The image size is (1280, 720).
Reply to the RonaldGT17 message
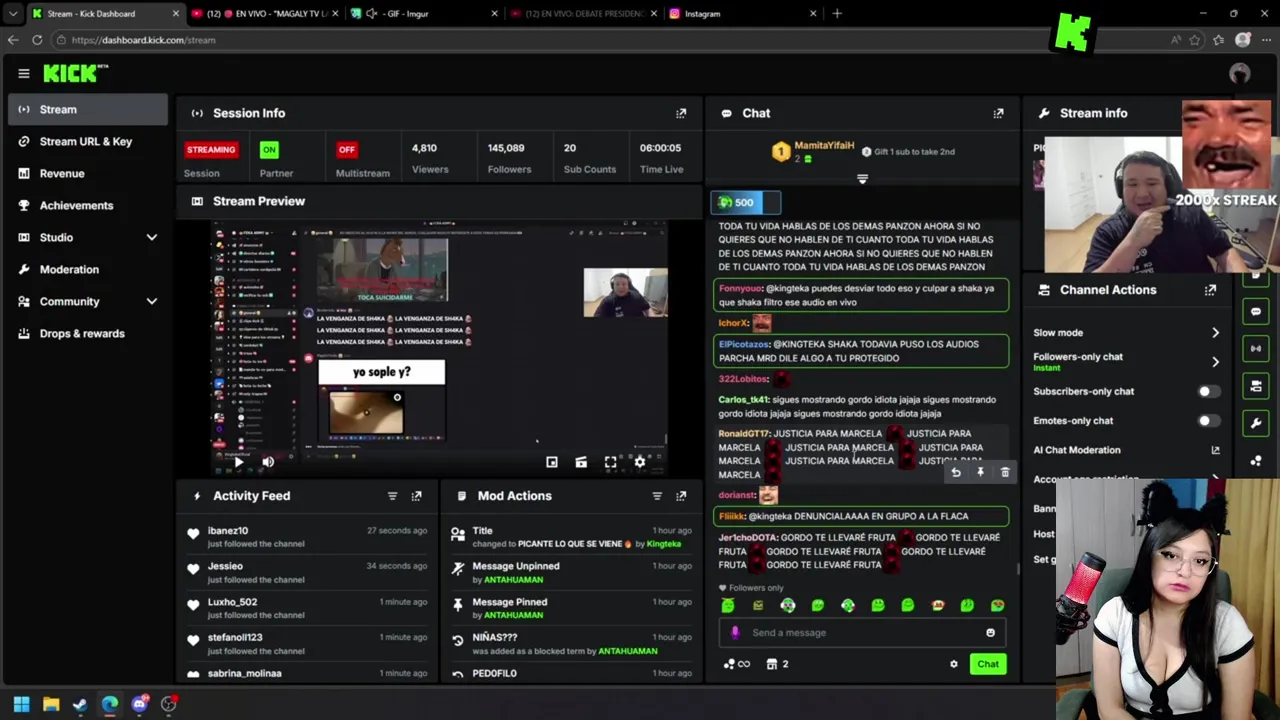pos(956,473)
